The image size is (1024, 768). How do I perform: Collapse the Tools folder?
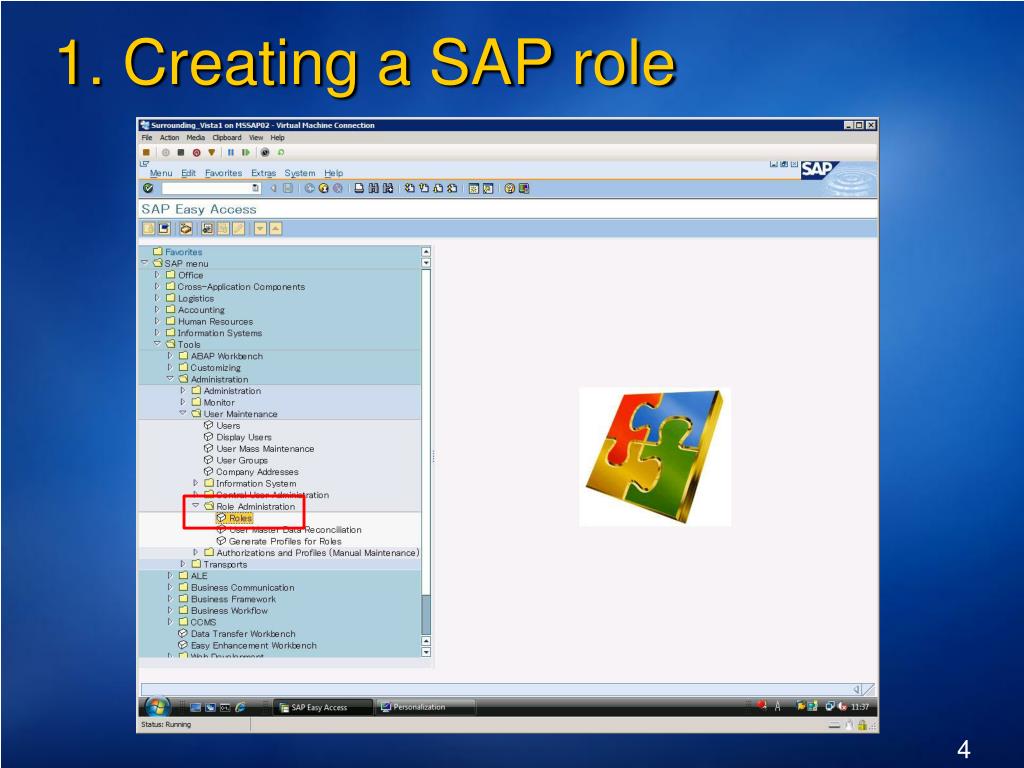coord(157,344)
